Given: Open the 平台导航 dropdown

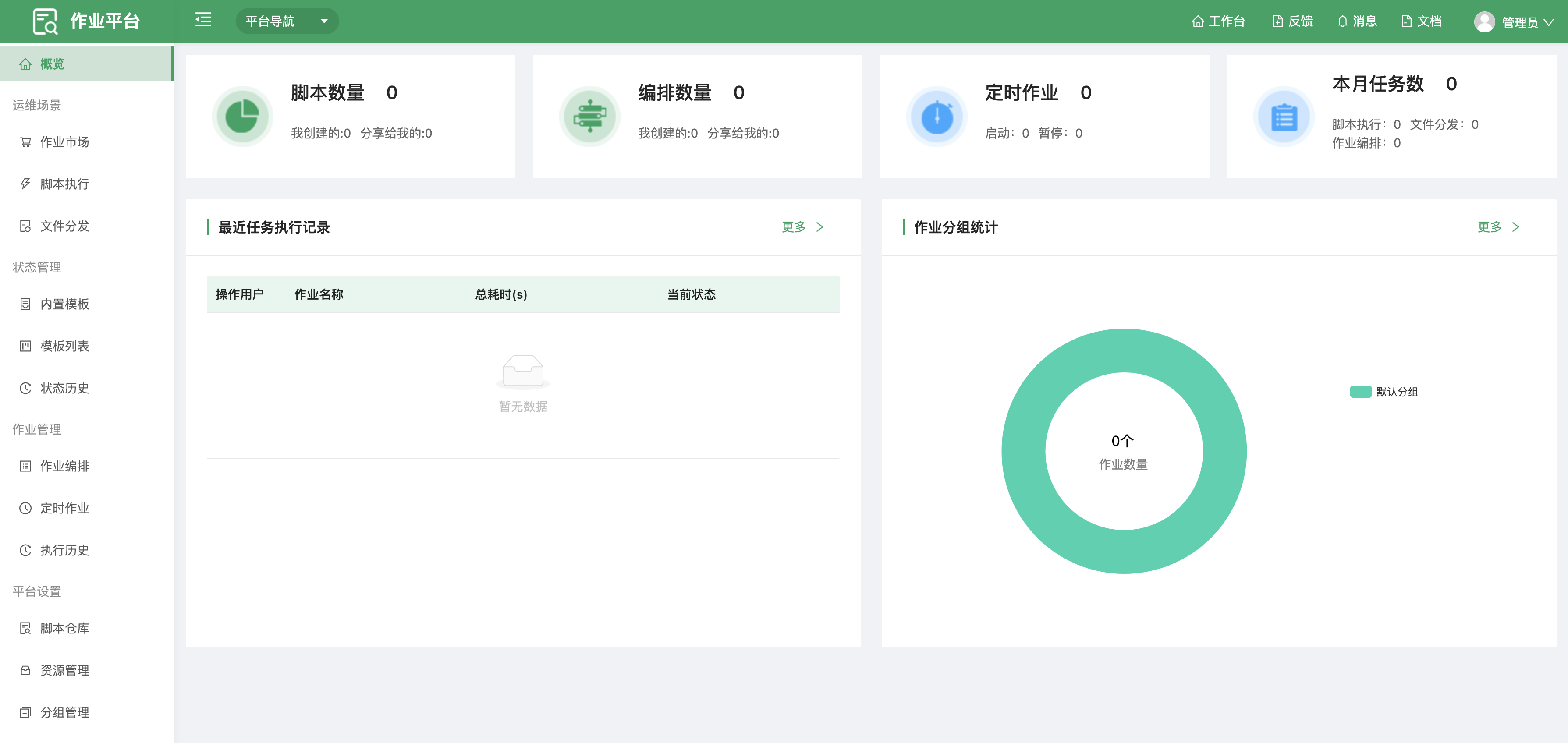Looking at the screenshot, I should [287, 21].
